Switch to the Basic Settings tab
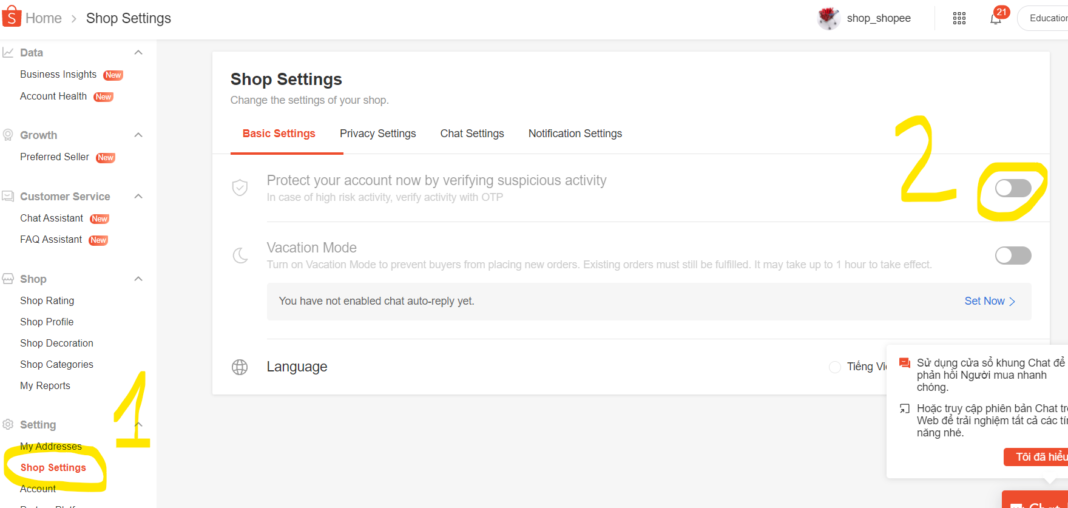The width and height of the screenshot is (1068, 508). pos(279,133)
